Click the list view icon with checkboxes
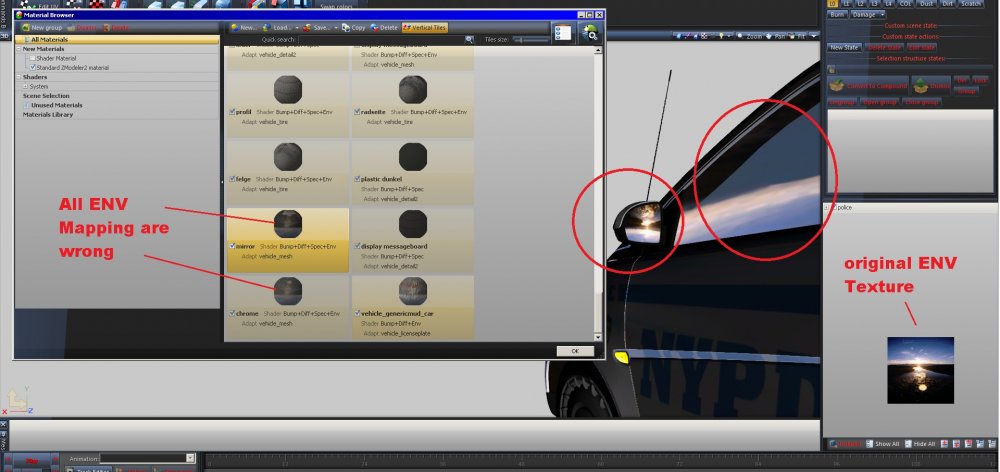The image size is (1000, 472). [x=562, y=33]
